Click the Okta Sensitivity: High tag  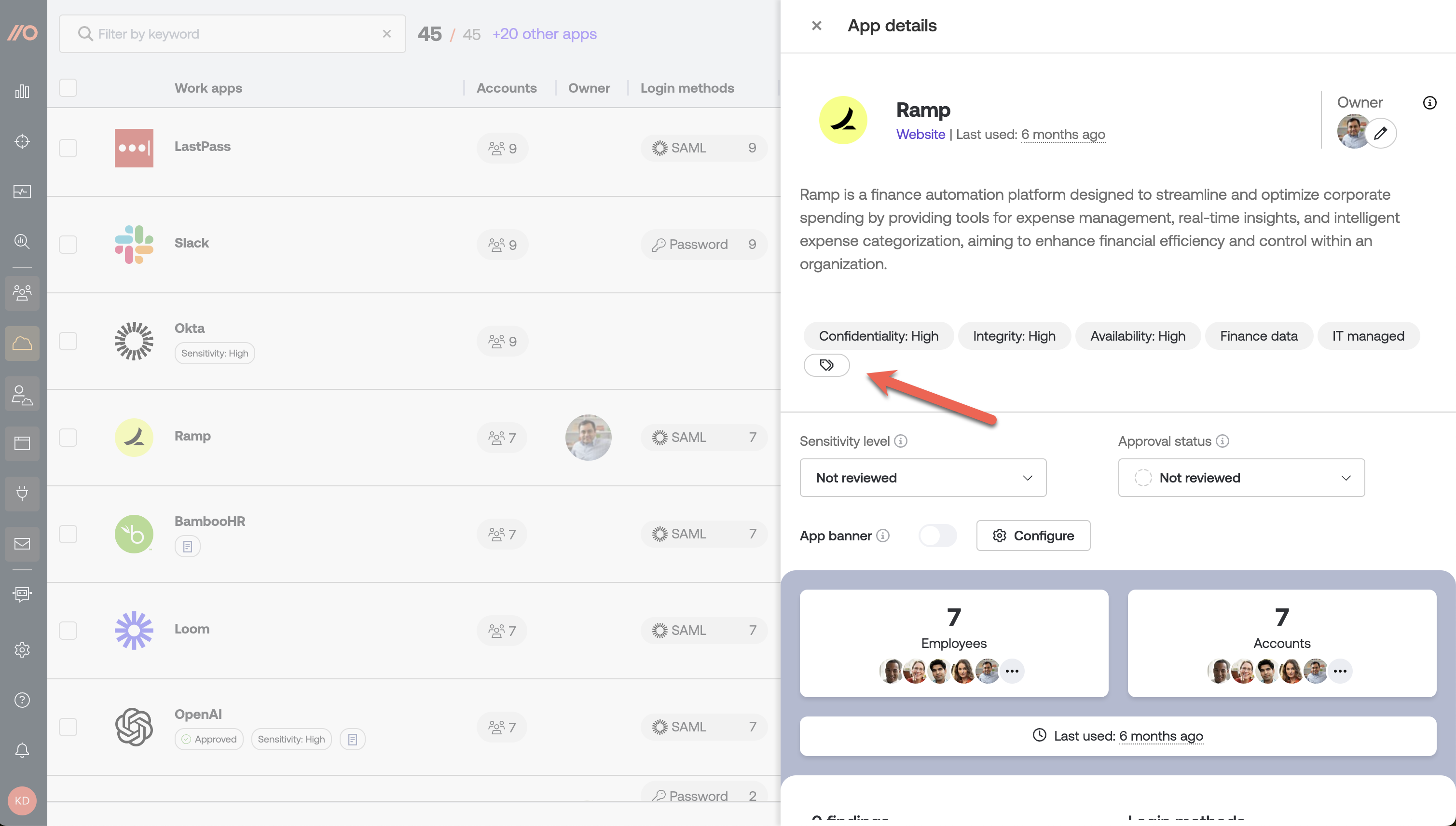(x=214, y=354)
